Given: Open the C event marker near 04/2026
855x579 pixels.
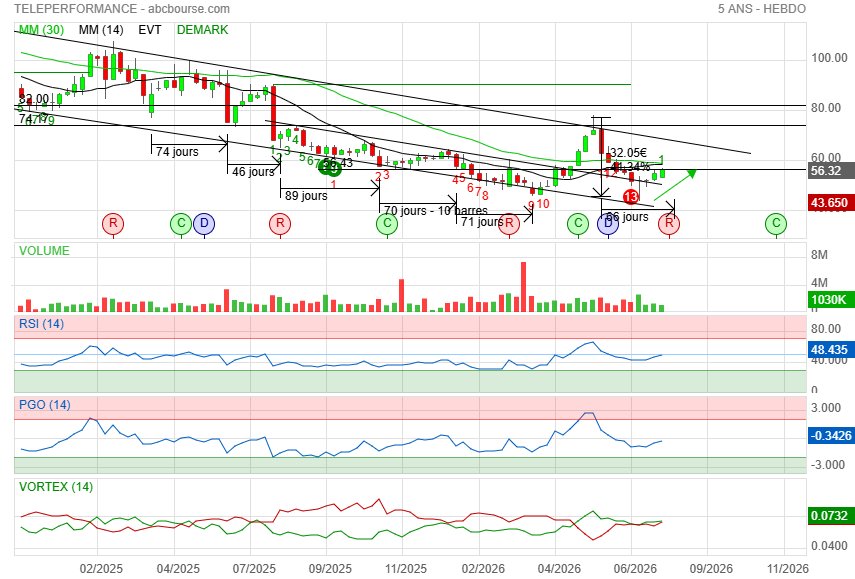Looking at the screenshot, I should click(577, 224).
